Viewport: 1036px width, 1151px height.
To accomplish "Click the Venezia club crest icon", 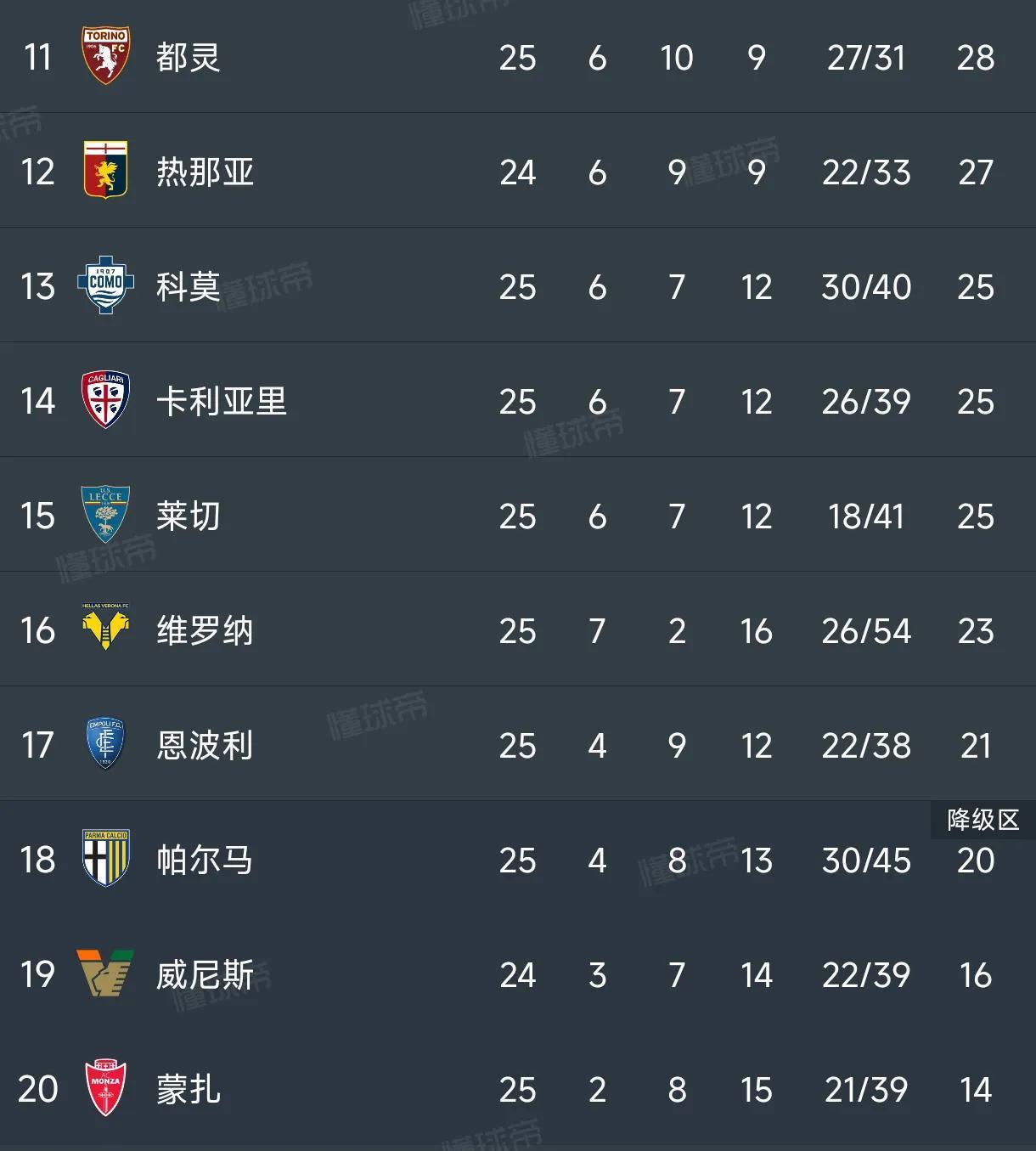I will [104, 974].
